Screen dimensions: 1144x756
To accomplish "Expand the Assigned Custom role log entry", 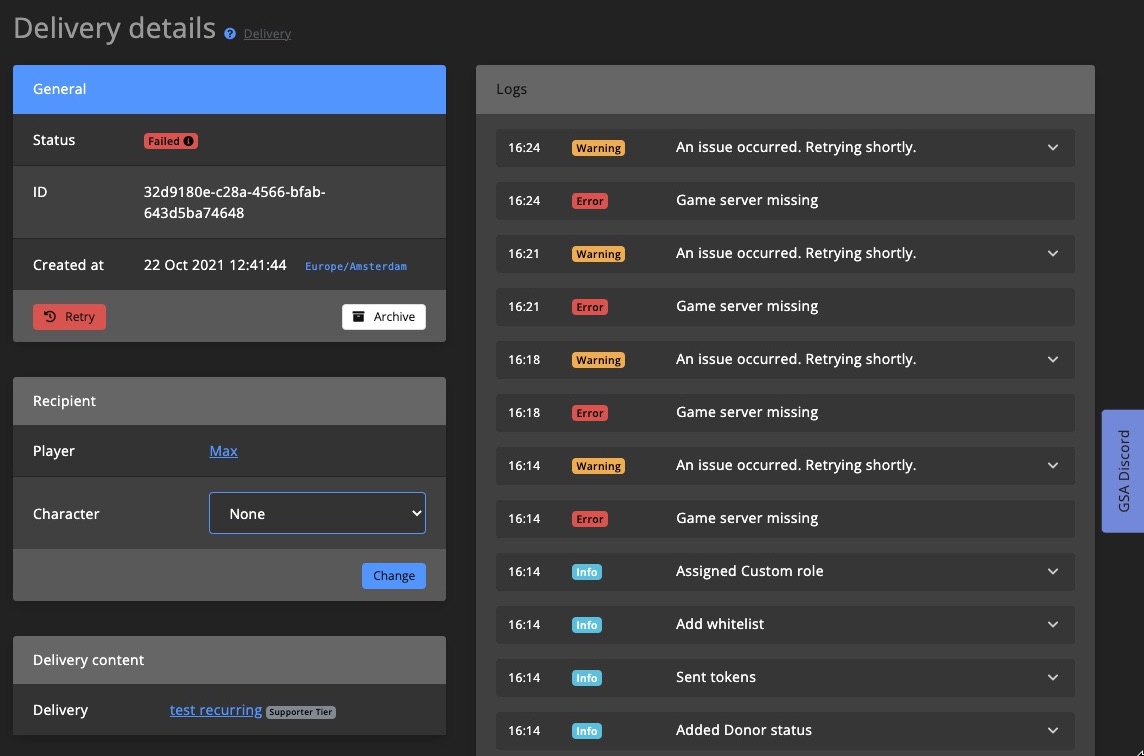I will (1052, 571).
